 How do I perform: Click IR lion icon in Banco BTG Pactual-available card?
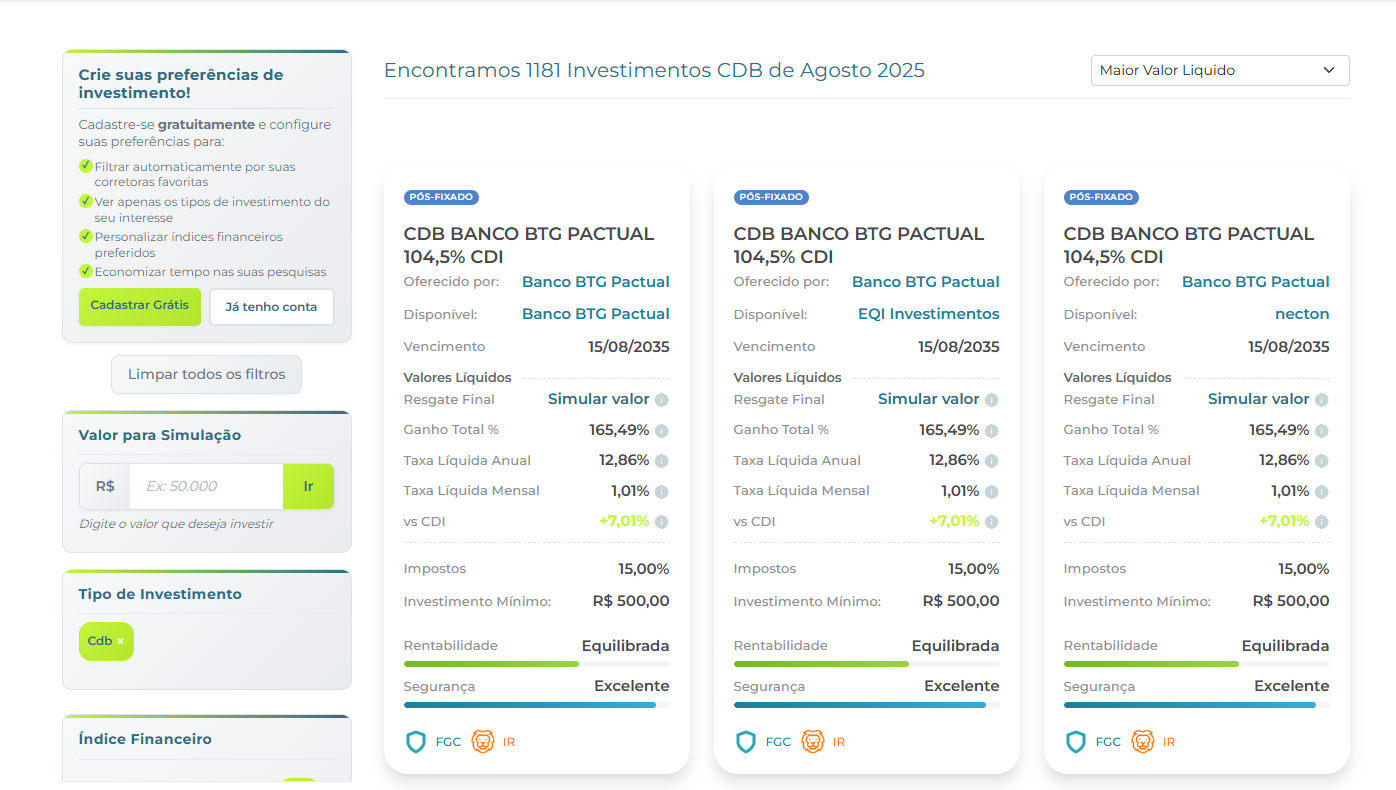pos(483,742)
